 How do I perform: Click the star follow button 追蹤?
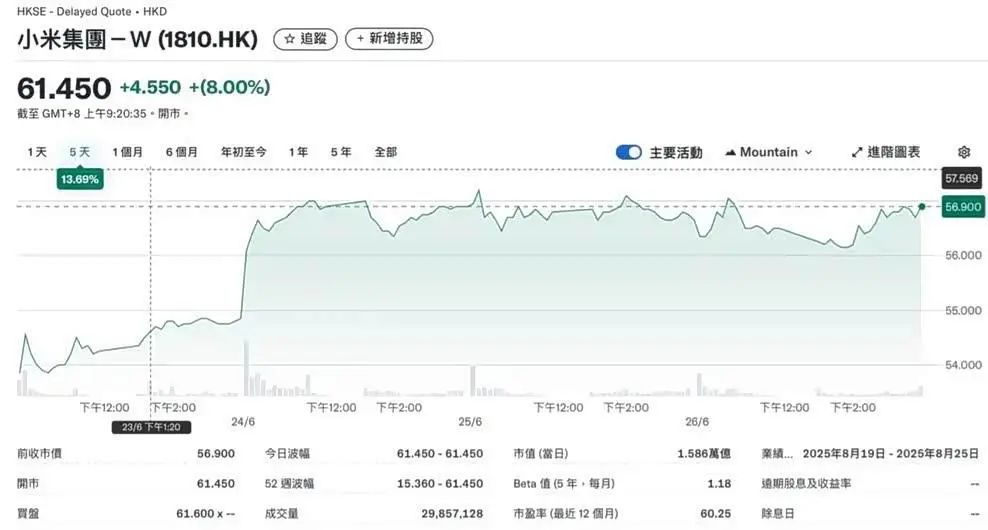[x=306, y=39]
